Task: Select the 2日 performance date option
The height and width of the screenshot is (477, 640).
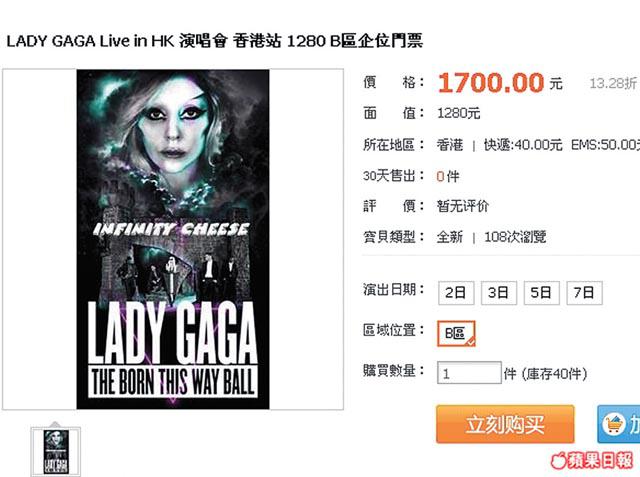Action: coord(456,293)
